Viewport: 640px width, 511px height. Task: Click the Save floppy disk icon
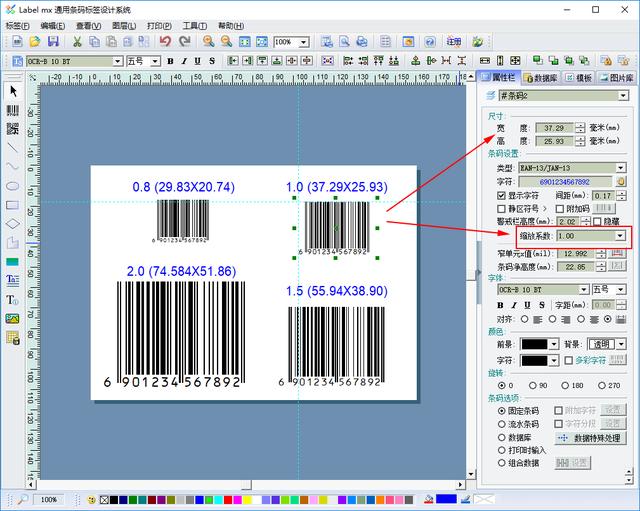click(53, 41)
